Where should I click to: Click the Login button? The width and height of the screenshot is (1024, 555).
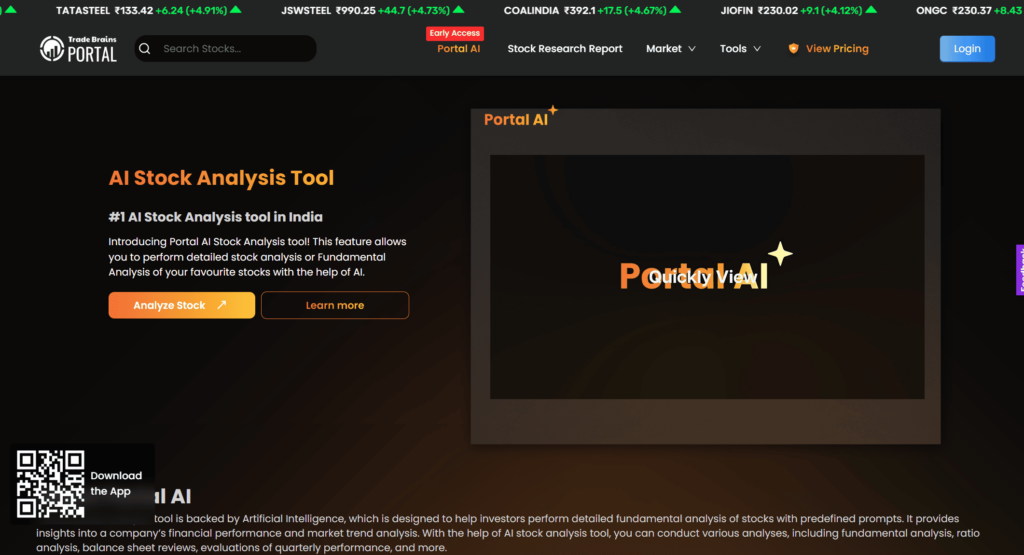[x=967, y=48]
